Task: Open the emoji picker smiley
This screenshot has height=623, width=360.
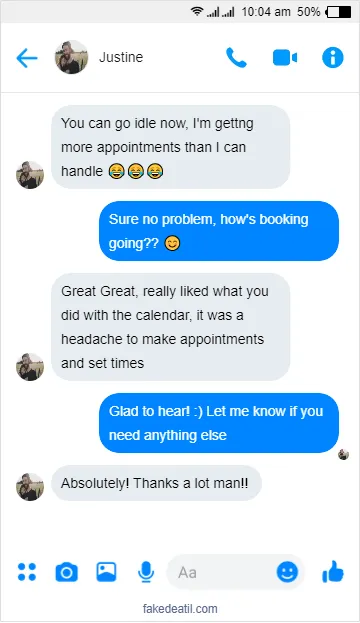Action: tap(287, 572)
